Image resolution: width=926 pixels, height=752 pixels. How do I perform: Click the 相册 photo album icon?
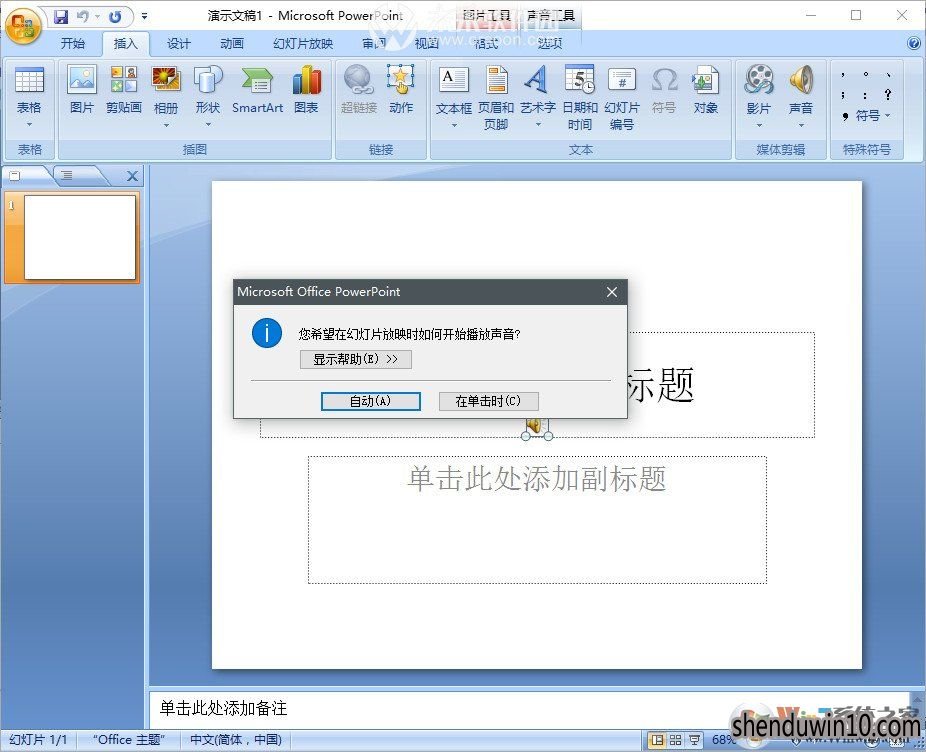point(166,80)
